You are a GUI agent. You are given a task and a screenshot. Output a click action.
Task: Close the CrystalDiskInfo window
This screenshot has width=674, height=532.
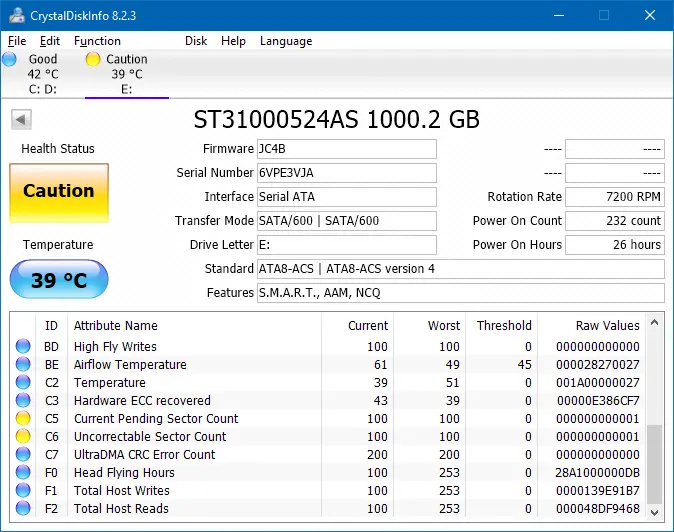click(x=650, y=15)
